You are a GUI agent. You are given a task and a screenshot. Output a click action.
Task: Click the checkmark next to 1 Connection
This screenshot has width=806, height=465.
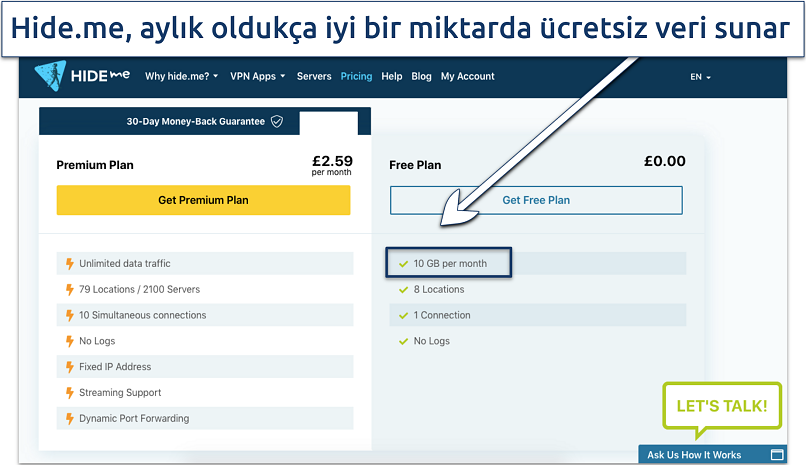pyautogui.click(x=403, y=316)
